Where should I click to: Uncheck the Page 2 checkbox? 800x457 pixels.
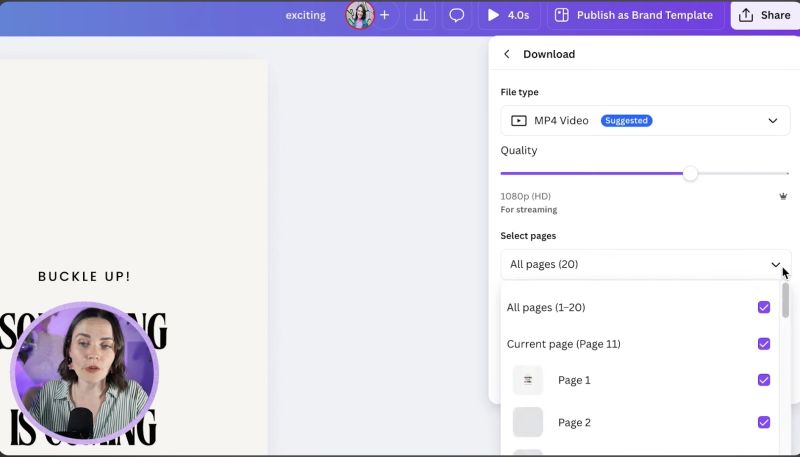pyautogui.click(x=764, y=422)
